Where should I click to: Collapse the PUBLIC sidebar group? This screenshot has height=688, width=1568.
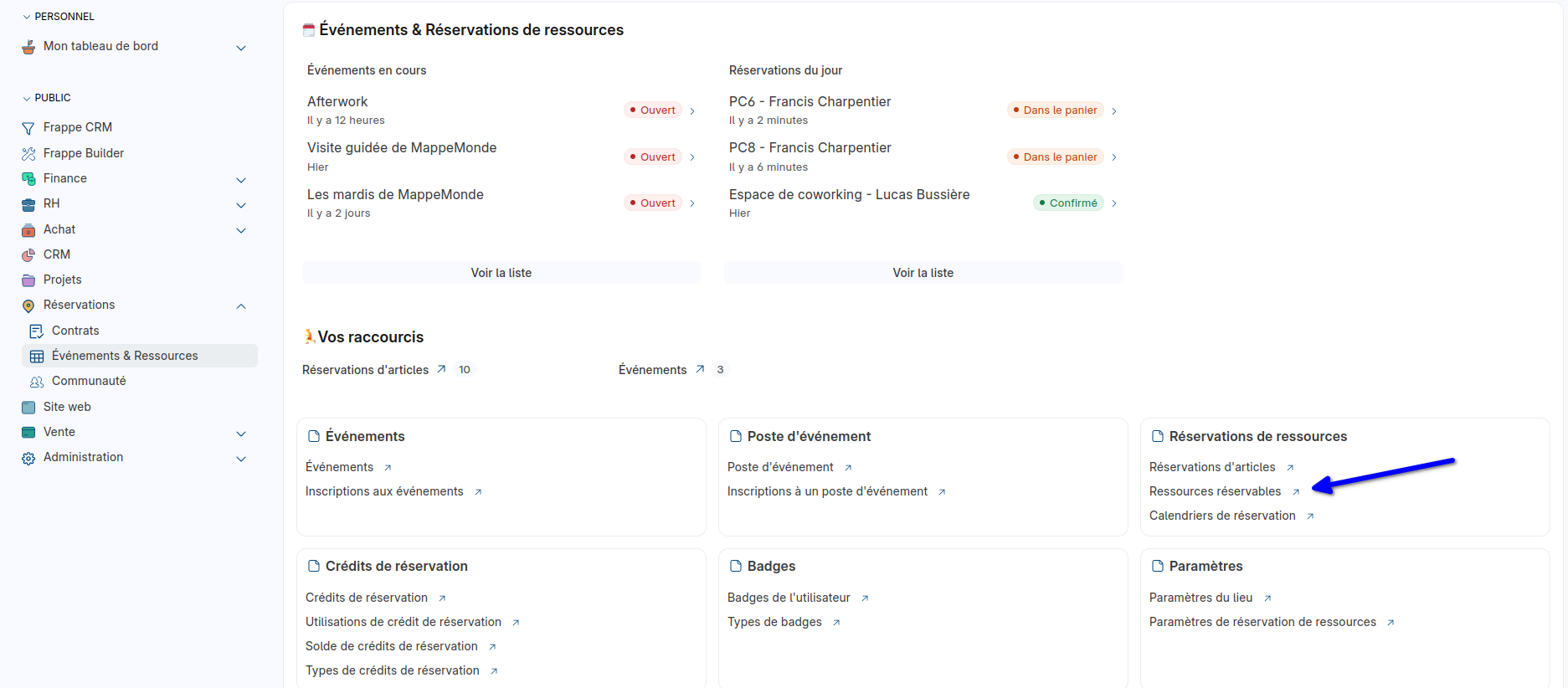tap(27, 98)
